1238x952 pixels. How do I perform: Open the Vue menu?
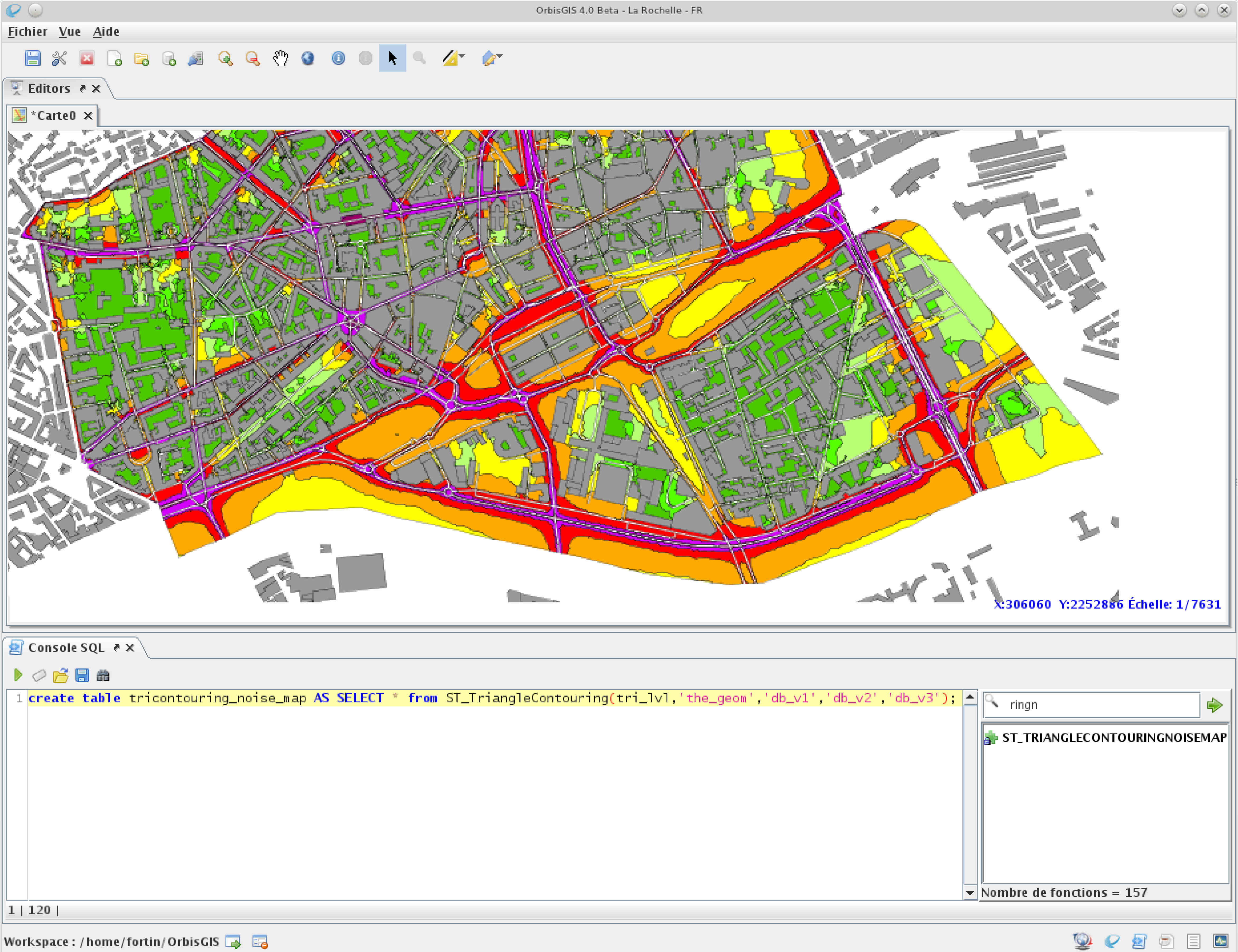[70, 32]
